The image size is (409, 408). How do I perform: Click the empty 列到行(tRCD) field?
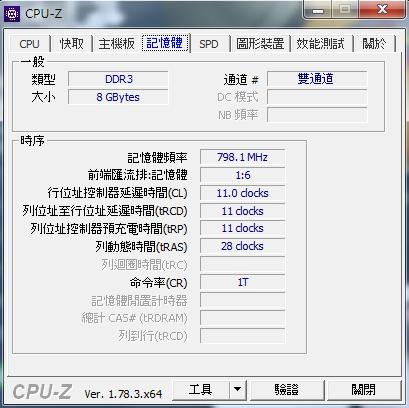click(x=242, y=336)
